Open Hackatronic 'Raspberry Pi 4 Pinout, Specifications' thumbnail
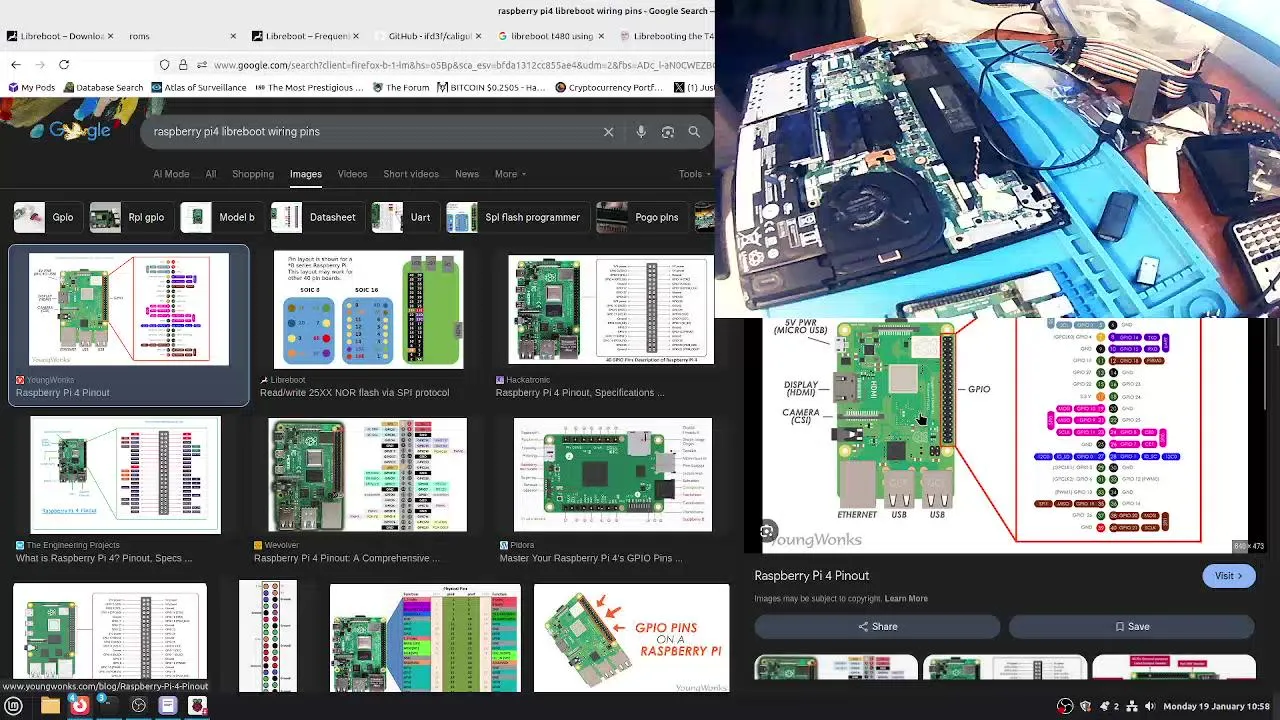Viewport: 1280px width, 720px height. coord(611,310)
